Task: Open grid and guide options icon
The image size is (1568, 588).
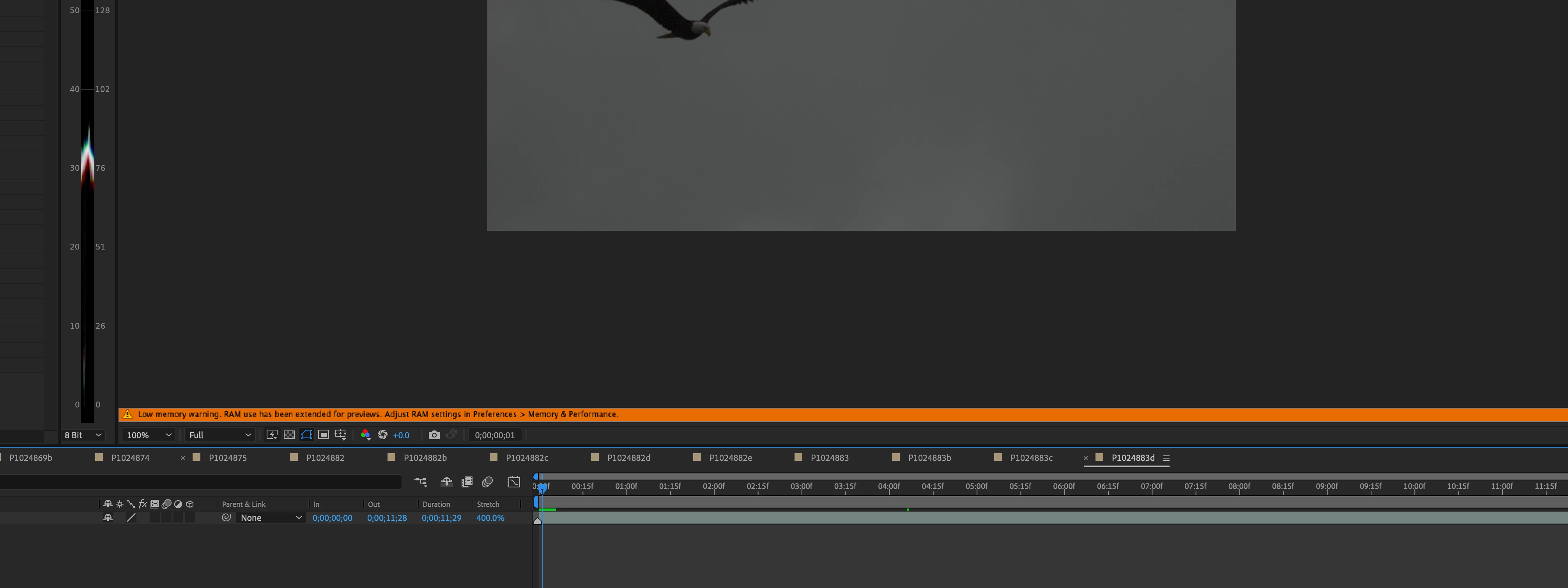Action: point(341,435)
